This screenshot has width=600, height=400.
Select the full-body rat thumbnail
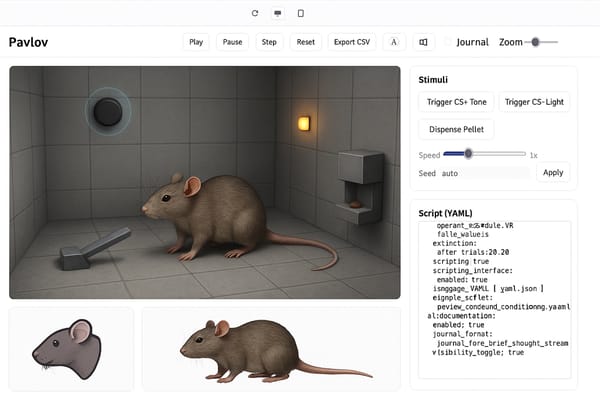[x=272, y=349]
